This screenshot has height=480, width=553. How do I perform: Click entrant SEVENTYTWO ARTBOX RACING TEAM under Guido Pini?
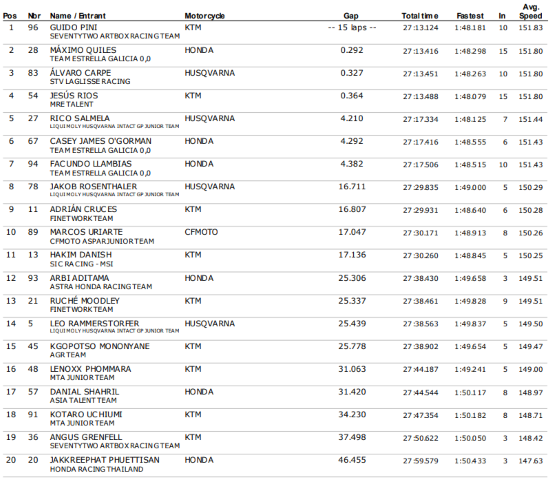pos(115,36)
